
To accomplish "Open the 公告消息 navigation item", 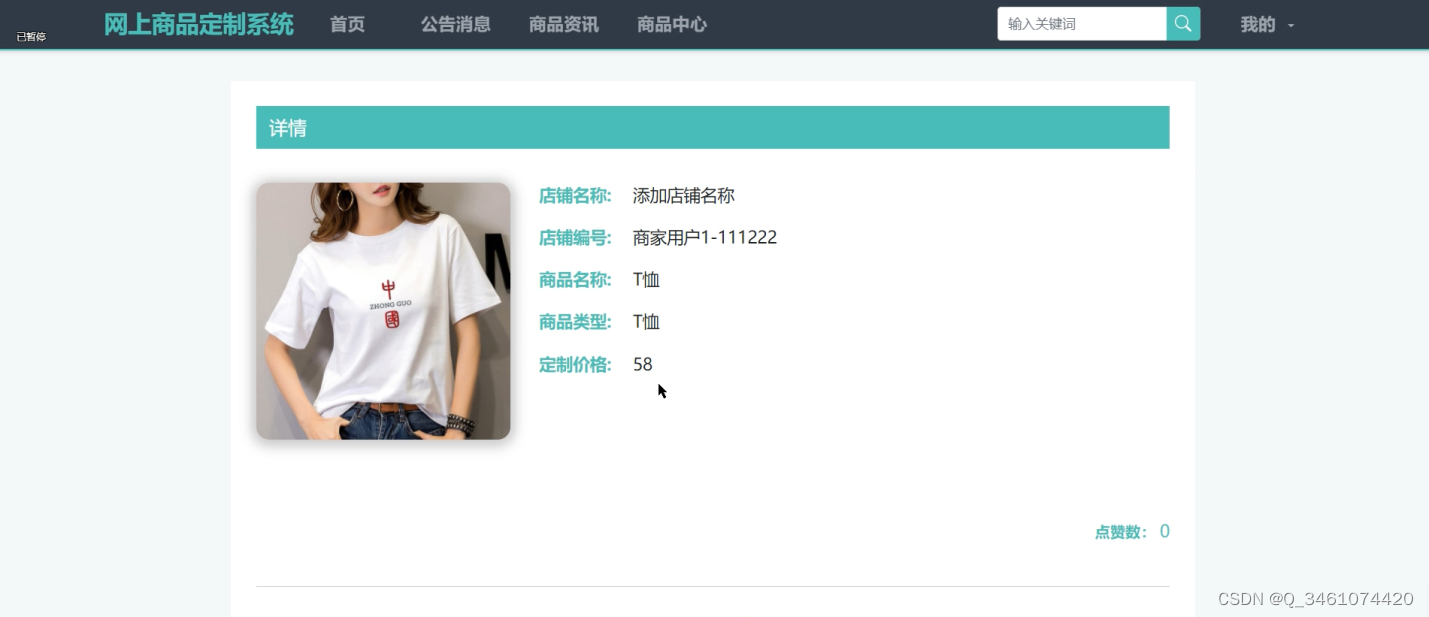I will [456, 25].
